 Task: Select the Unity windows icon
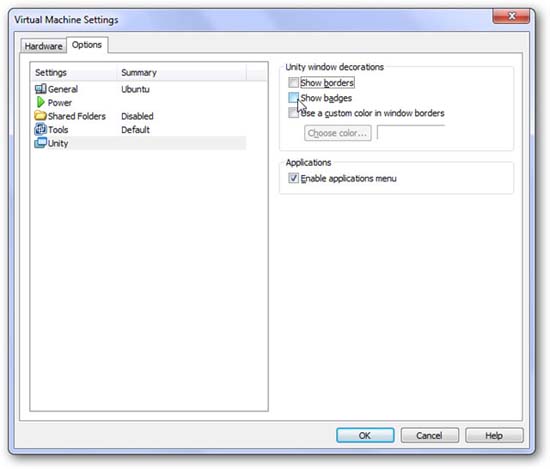point(40,143)
